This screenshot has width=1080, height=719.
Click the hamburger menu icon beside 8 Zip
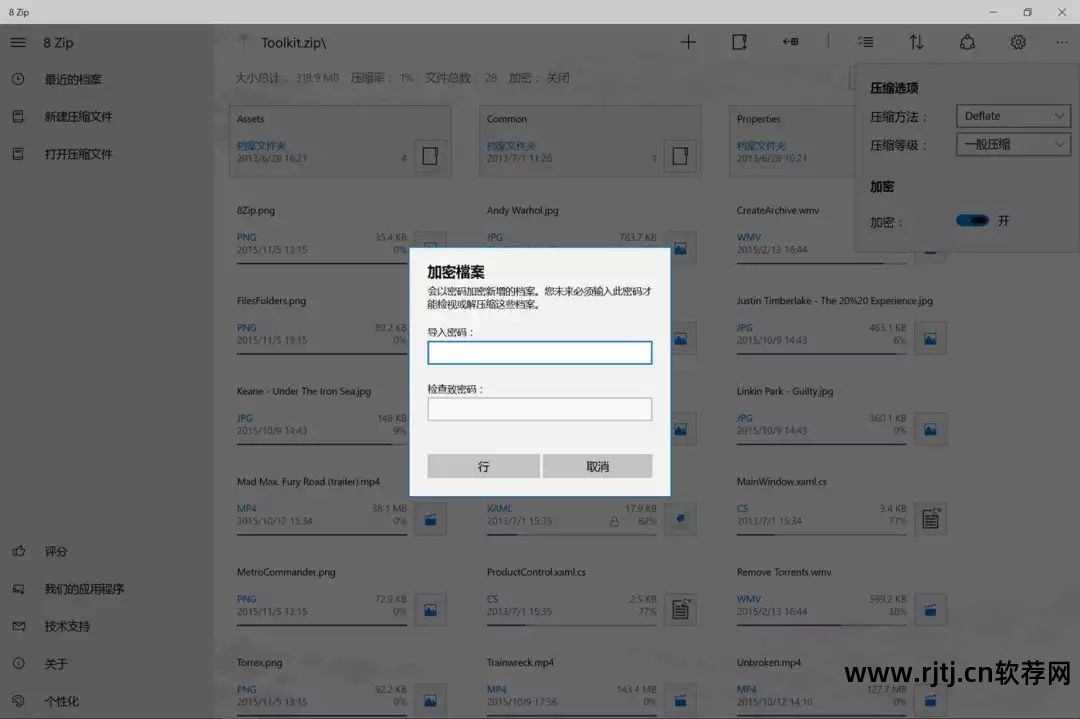pyautogui.click(x=17, y=42)
